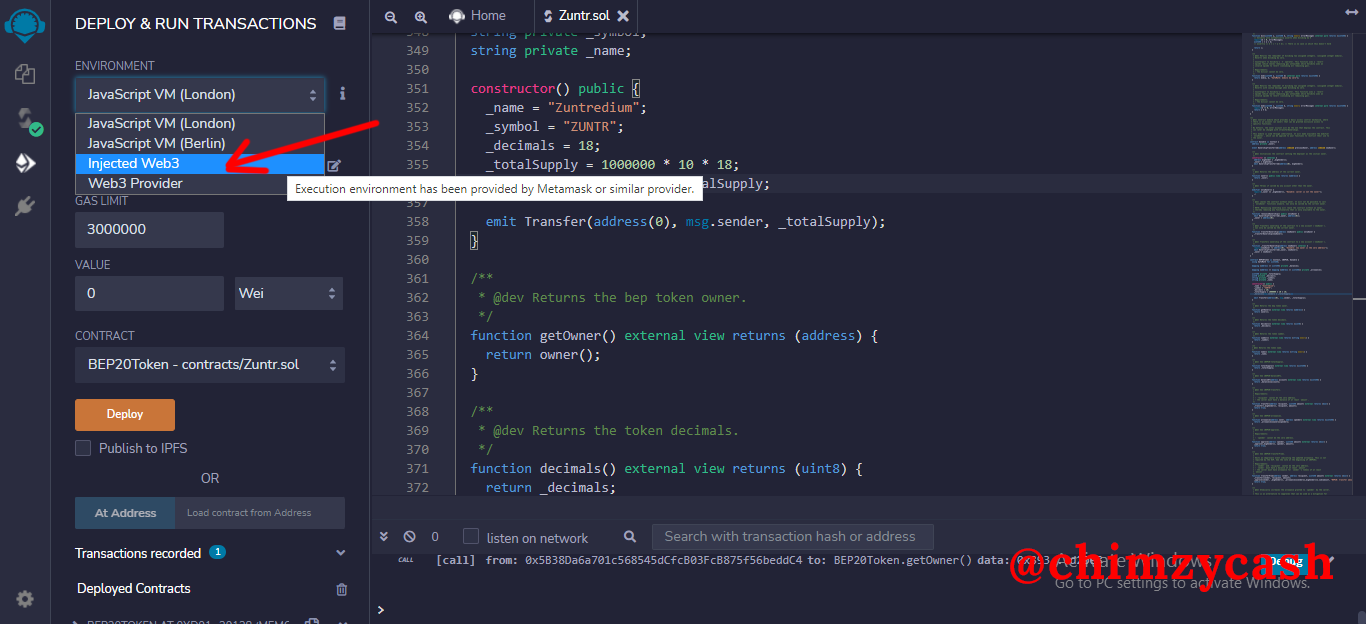Image resolution: width=1366 pixels, height=624 pixels.
Task: Click line number 371 in gutter
Action: click(417, 469)
